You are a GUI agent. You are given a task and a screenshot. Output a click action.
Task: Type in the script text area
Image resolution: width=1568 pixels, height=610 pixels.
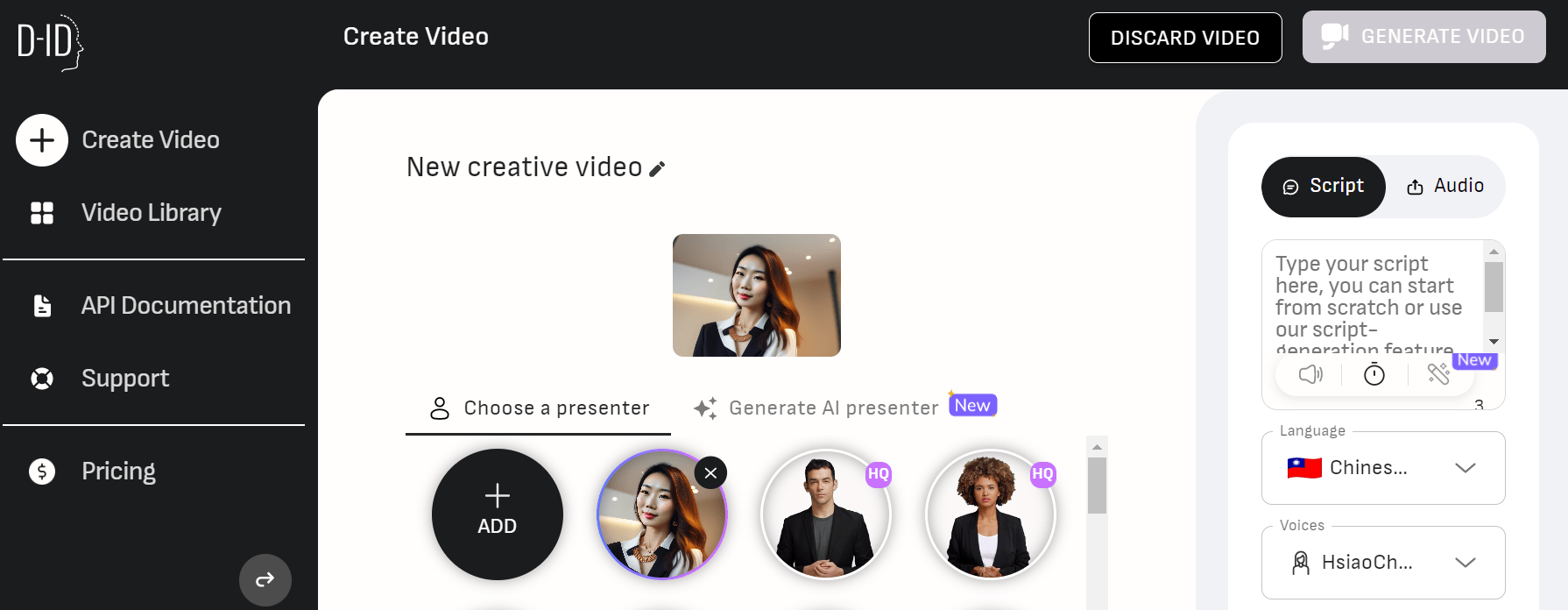tap(1371, 298)
